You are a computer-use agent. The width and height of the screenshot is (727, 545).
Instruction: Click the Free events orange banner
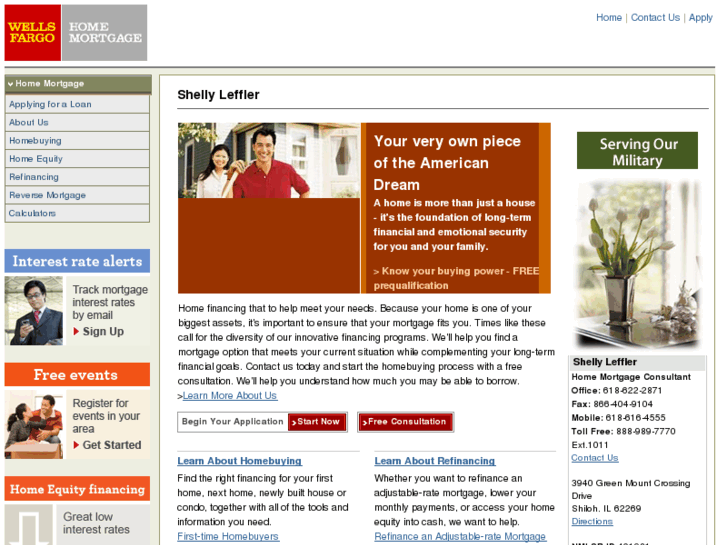pos(77,375)
